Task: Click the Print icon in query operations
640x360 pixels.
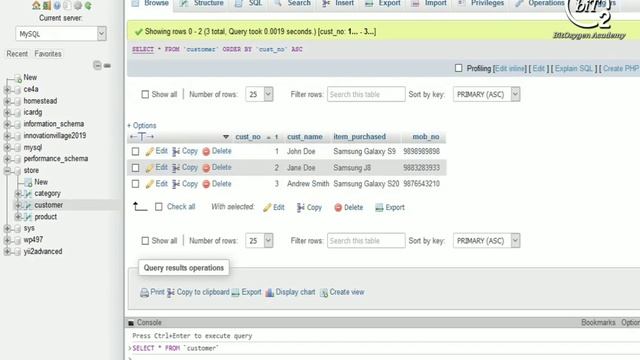Action: [144, 292]
